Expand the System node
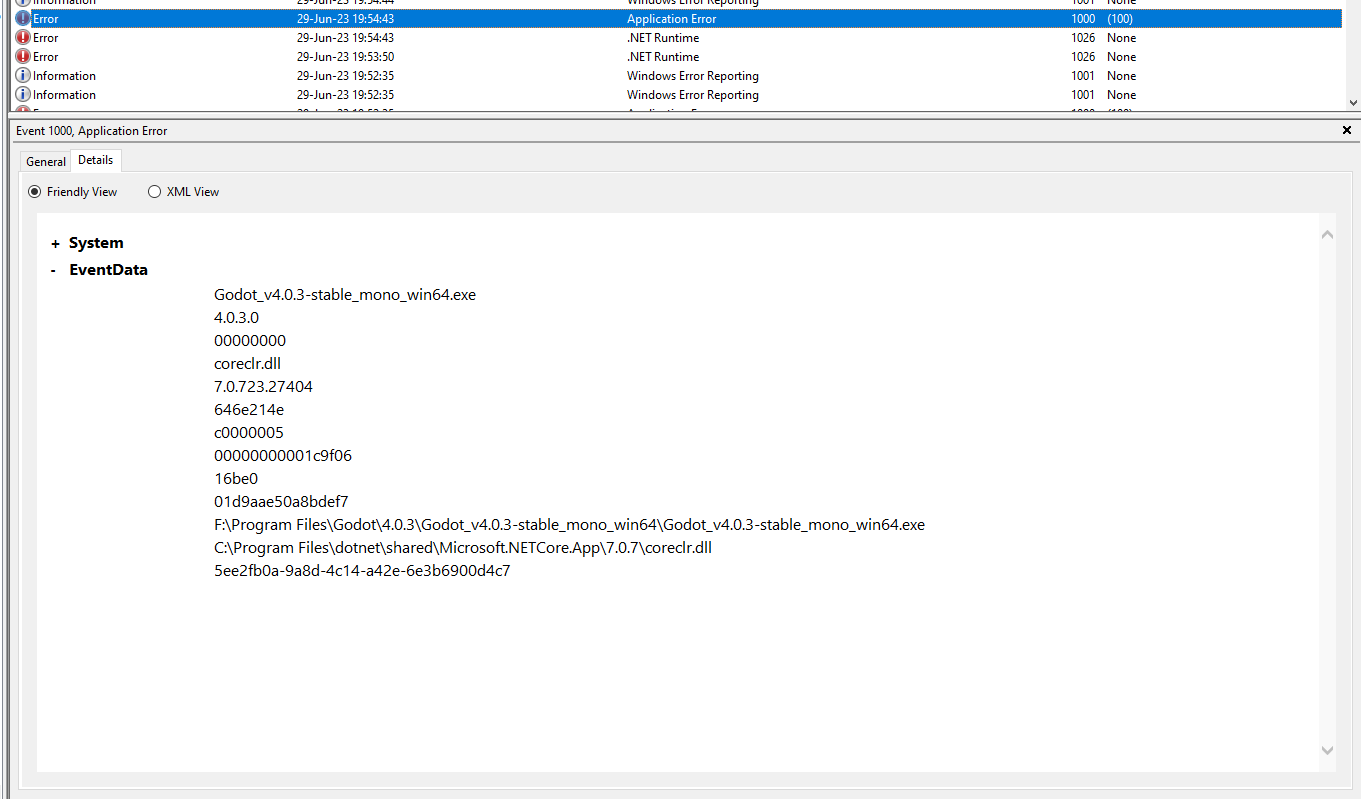 click(x=53, y=242)
